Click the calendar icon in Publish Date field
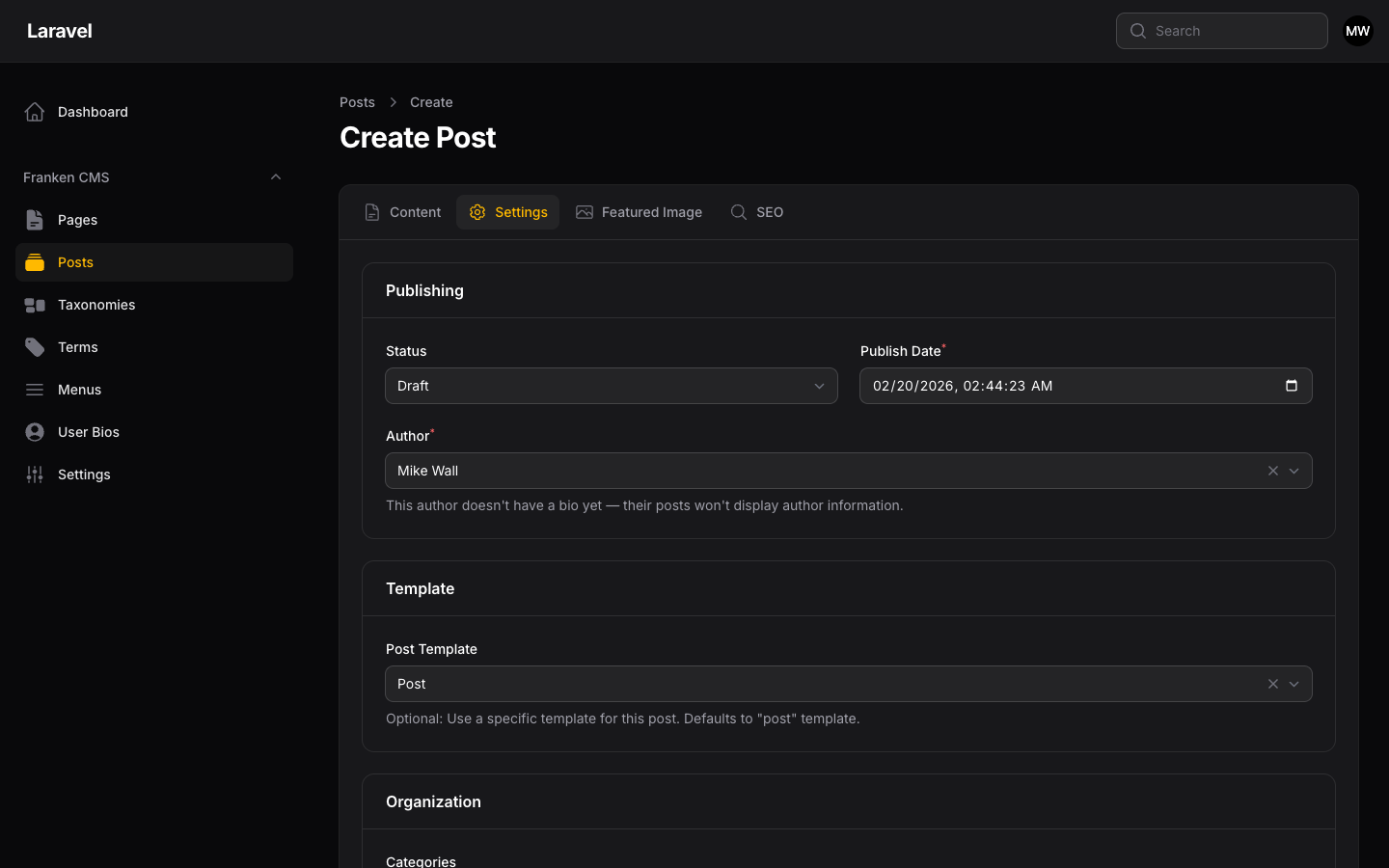Viewport: 1389px width, 868px height. 1292,386
